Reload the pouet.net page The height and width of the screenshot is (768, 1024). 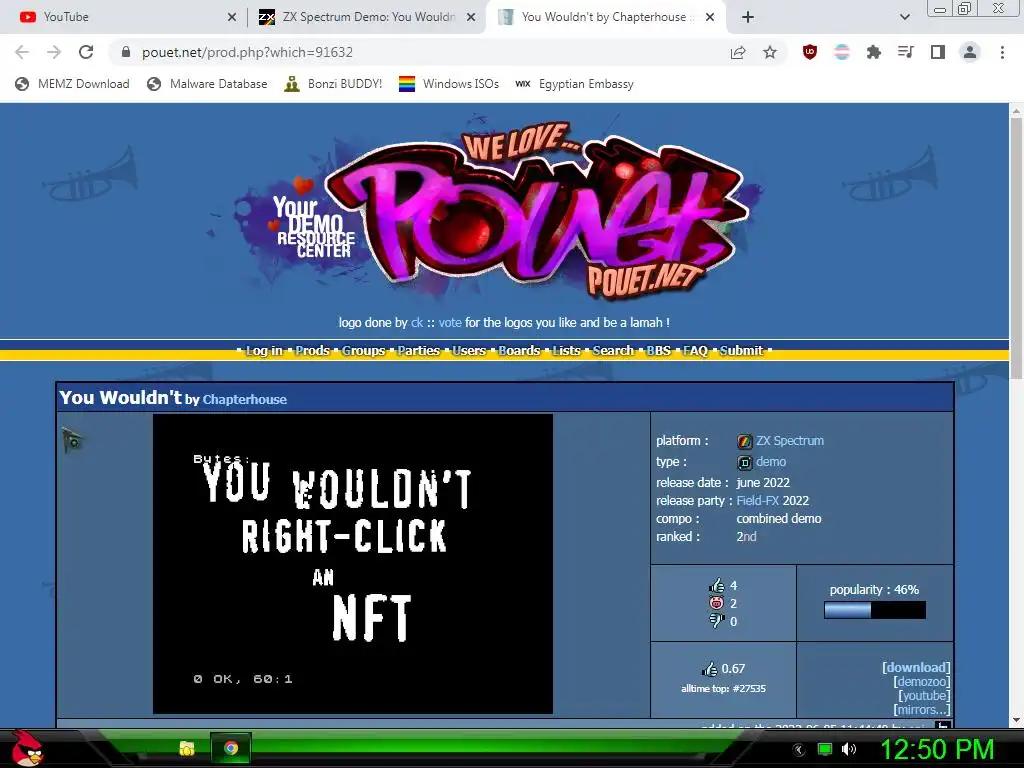tap(86, 52)
